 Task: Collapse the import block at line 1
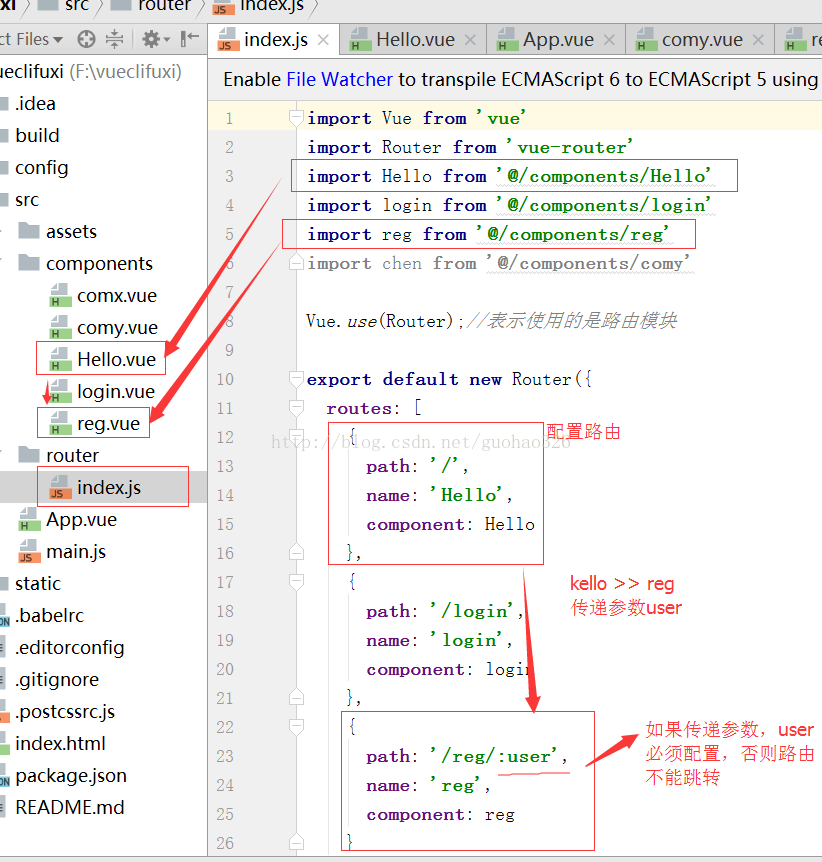(296, 118)
